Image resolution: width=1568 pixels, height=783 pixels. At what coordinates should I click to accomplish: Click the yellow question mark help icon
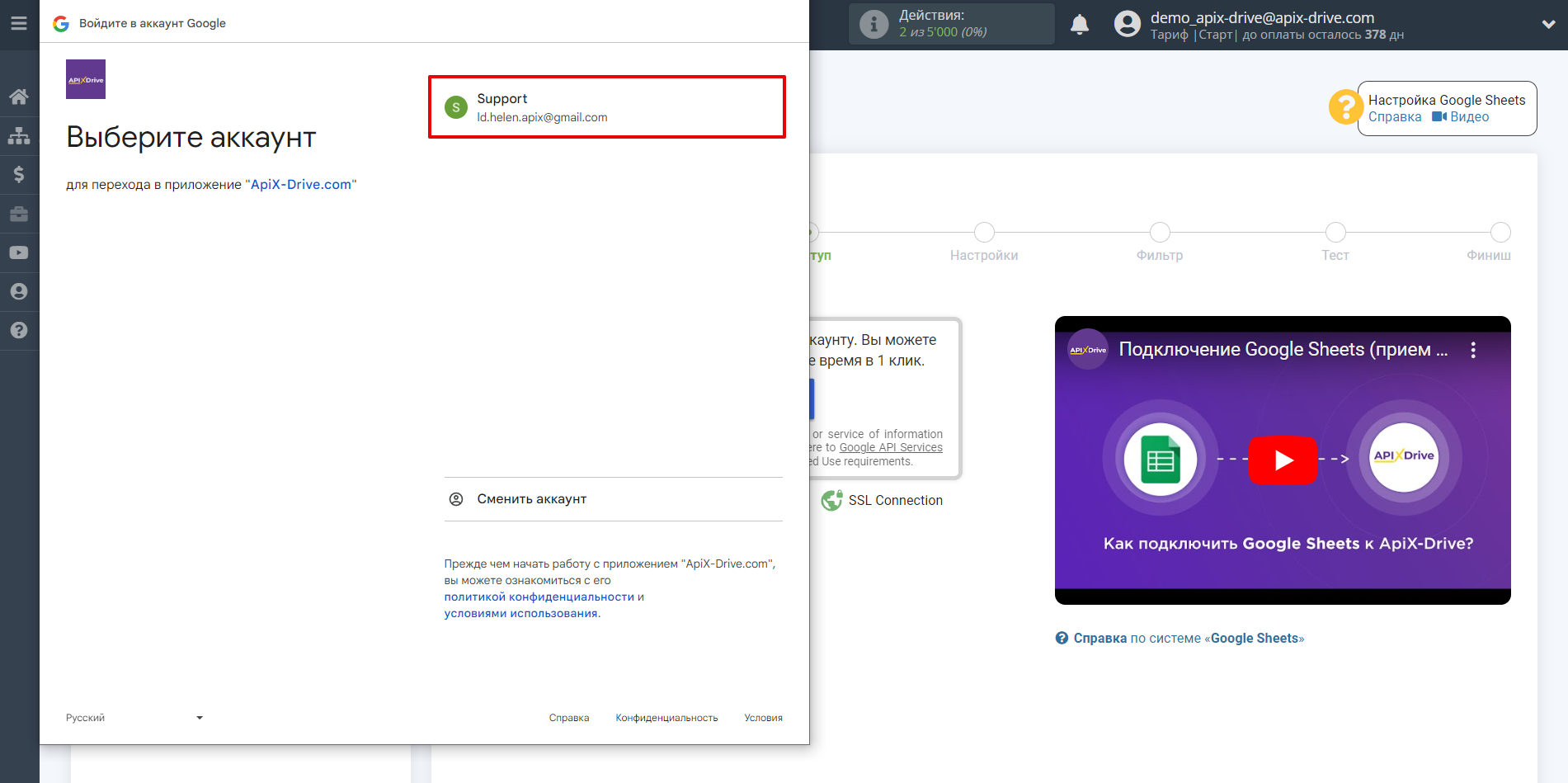(x=1345, y=107)
